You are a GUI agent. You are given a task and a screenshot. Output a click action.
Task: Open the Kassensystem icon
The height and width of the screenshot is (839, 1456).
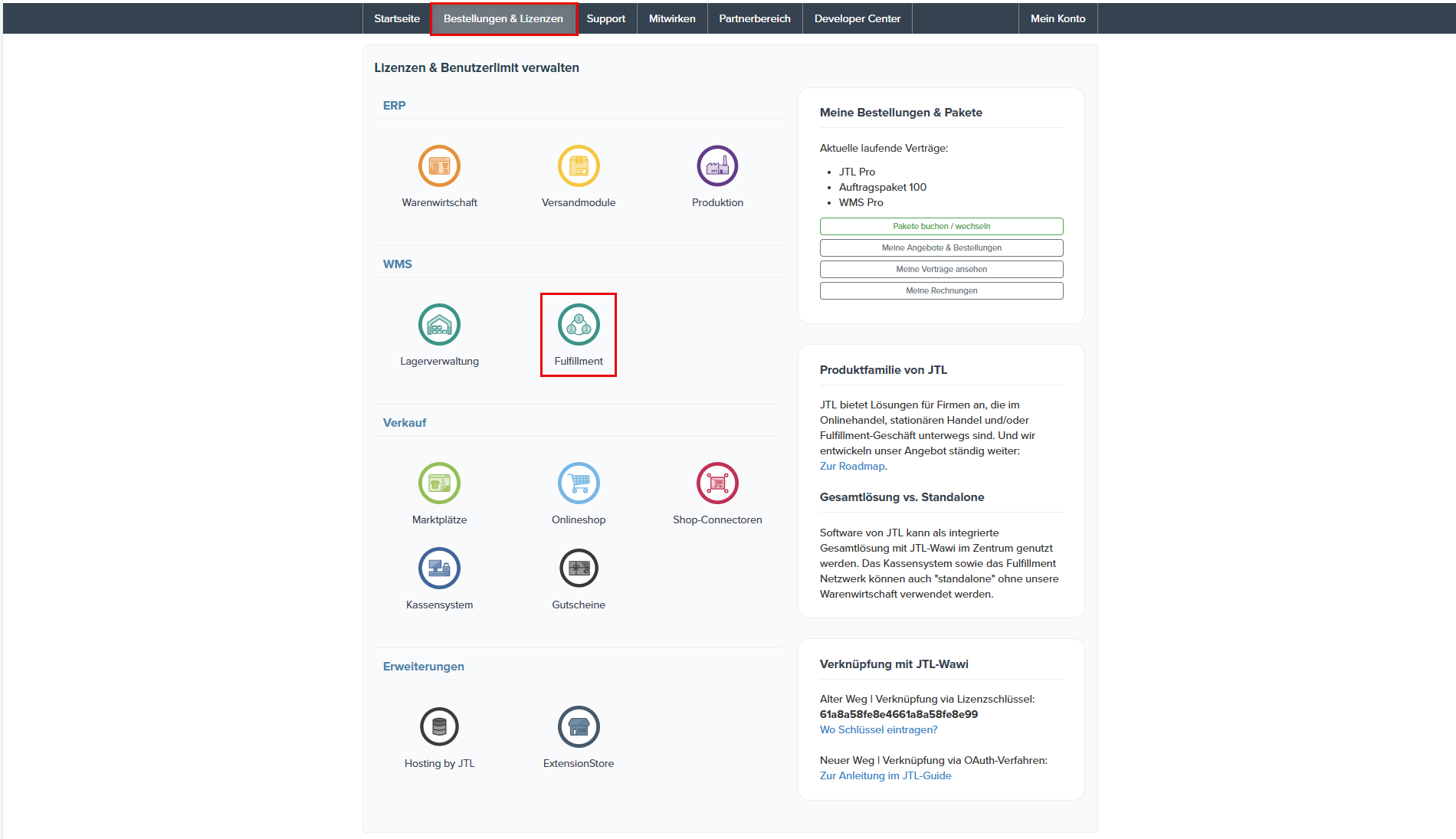click(x=439, y=569)
